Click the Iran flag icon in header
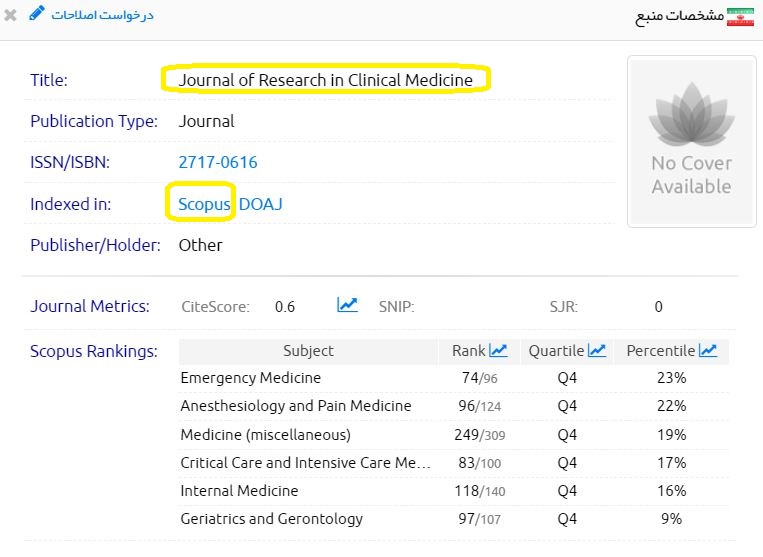 [x=740, y=17]
